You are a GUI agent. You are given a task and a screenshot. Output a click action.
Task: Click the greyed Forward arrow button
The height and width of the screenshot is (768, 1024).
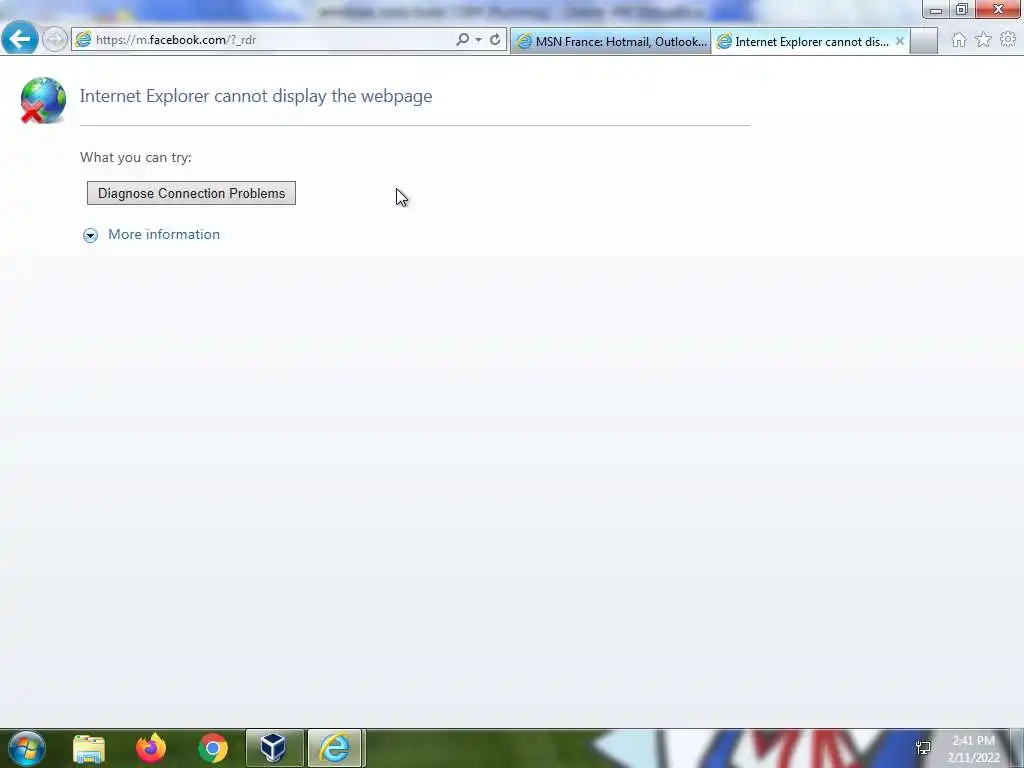55,40
